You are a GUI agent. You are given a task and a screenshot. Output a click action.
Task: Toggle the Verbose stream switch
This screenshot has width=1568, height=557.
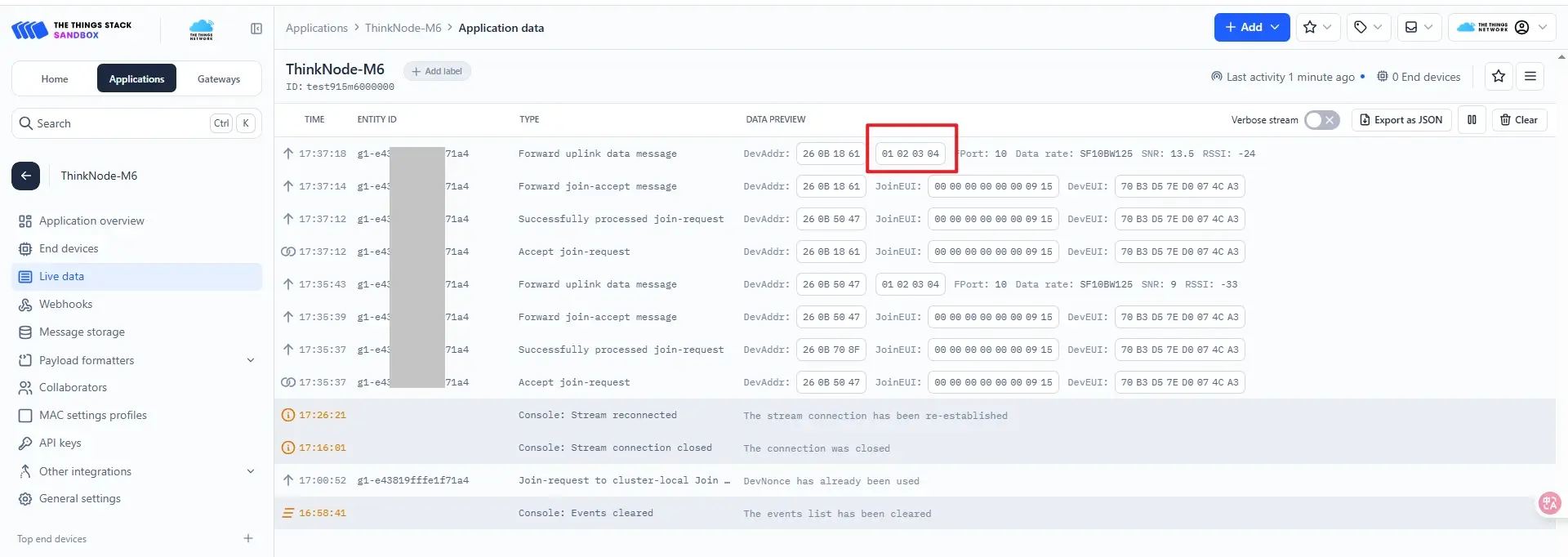tap(1321, 120)
